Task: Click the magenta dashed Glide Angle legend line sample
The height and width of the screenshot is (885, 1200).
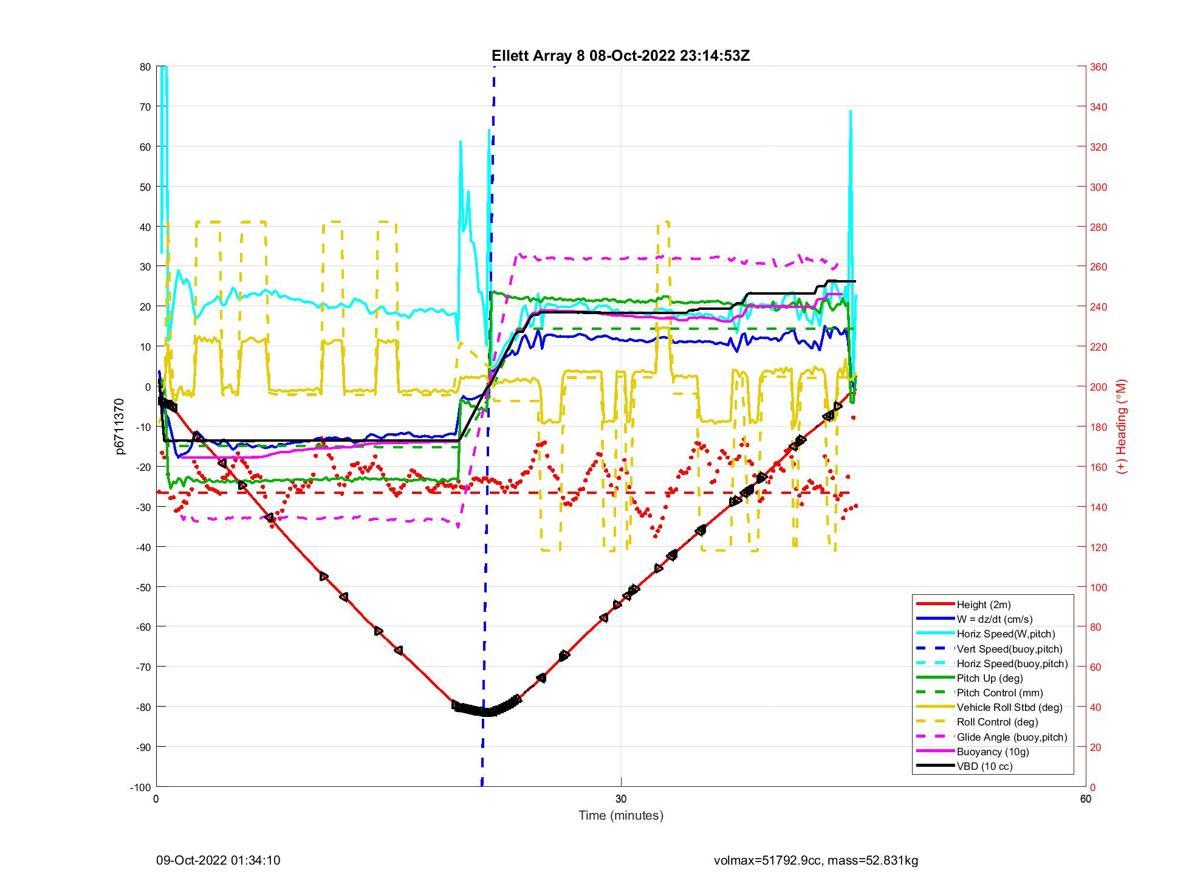Action: [933, 737]
